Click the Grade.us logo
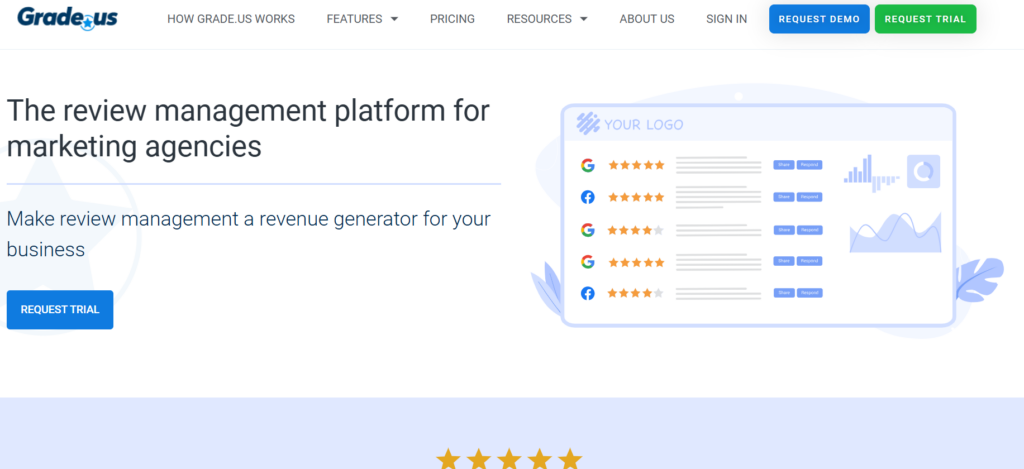Viewport: 1024px width, 469px height. pos(67,18)
